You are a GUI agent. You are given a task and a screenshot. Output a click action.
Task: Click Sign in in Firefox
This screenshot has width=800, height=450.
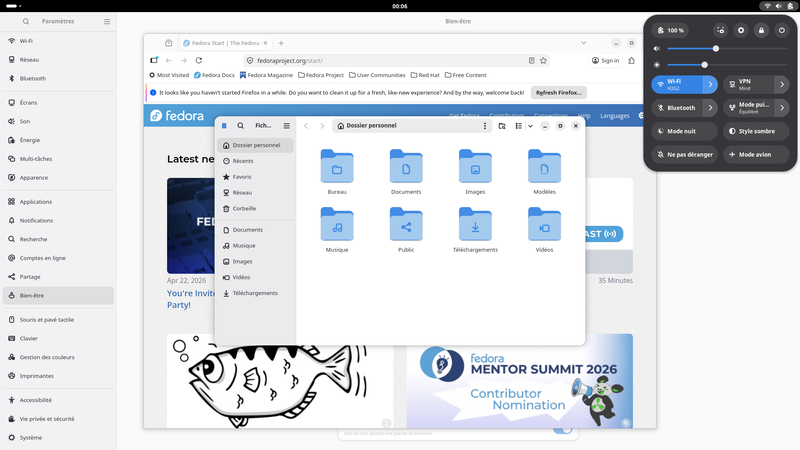(x=605, y=60)
